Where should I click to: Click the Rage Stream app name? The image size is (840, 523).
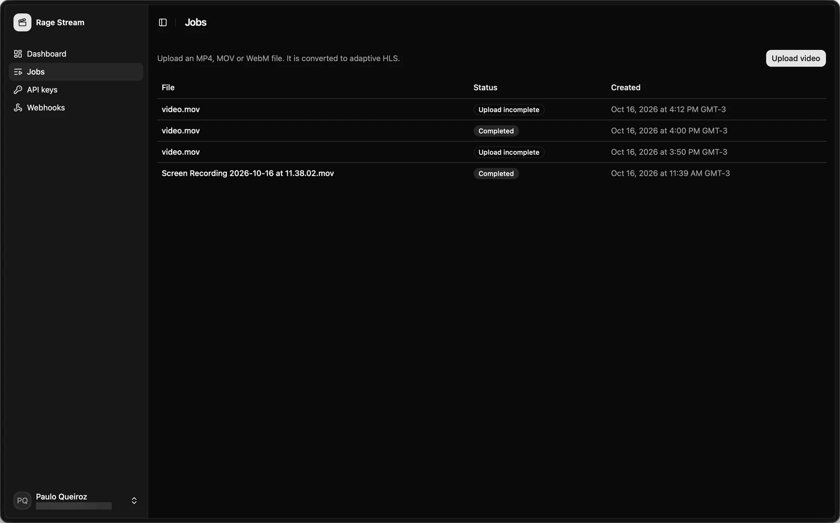pyautogui.click(x=60, y=23)
